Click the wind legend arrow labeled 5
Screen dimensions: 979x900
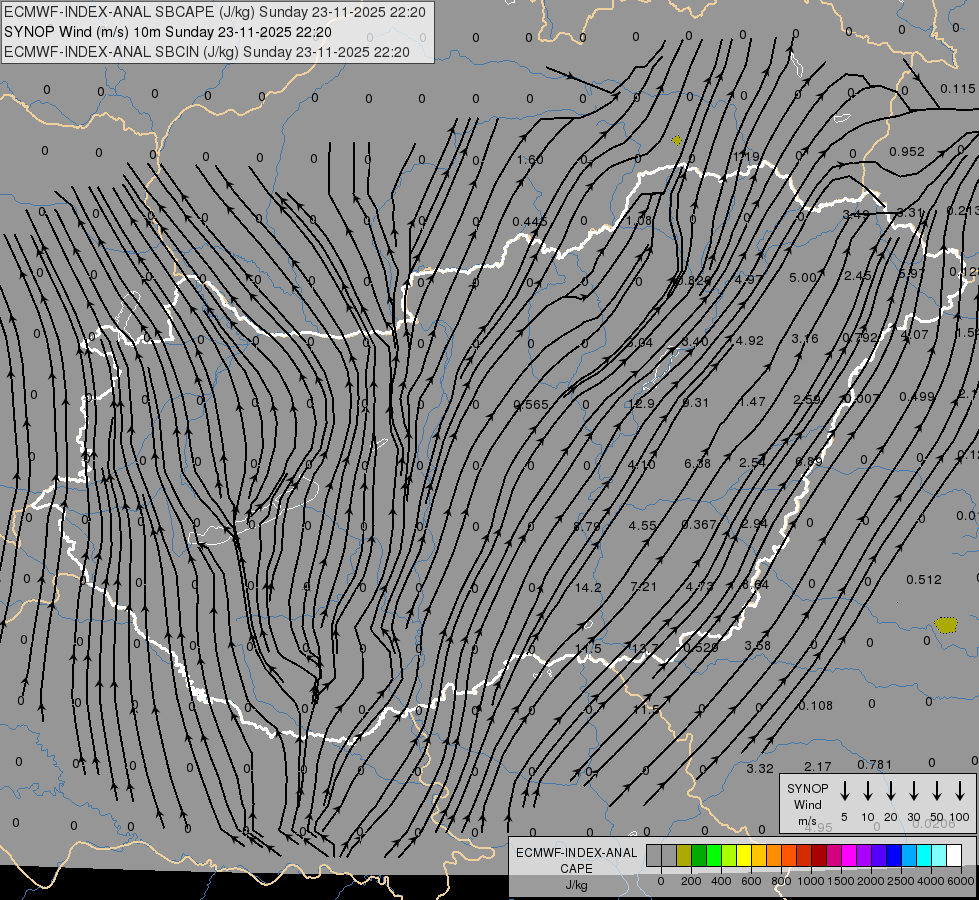click(845, 791)
